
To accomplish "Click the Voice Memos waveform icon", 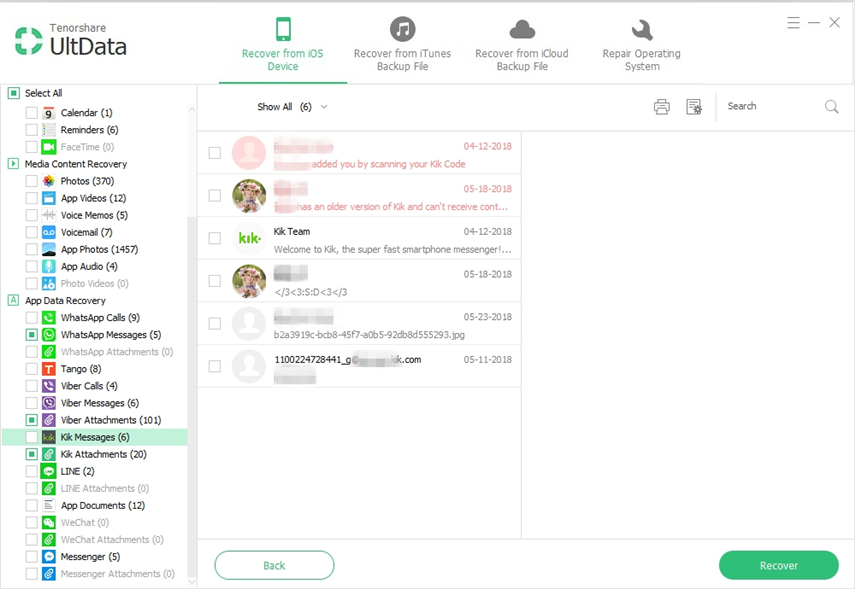I will click(49, 215).
